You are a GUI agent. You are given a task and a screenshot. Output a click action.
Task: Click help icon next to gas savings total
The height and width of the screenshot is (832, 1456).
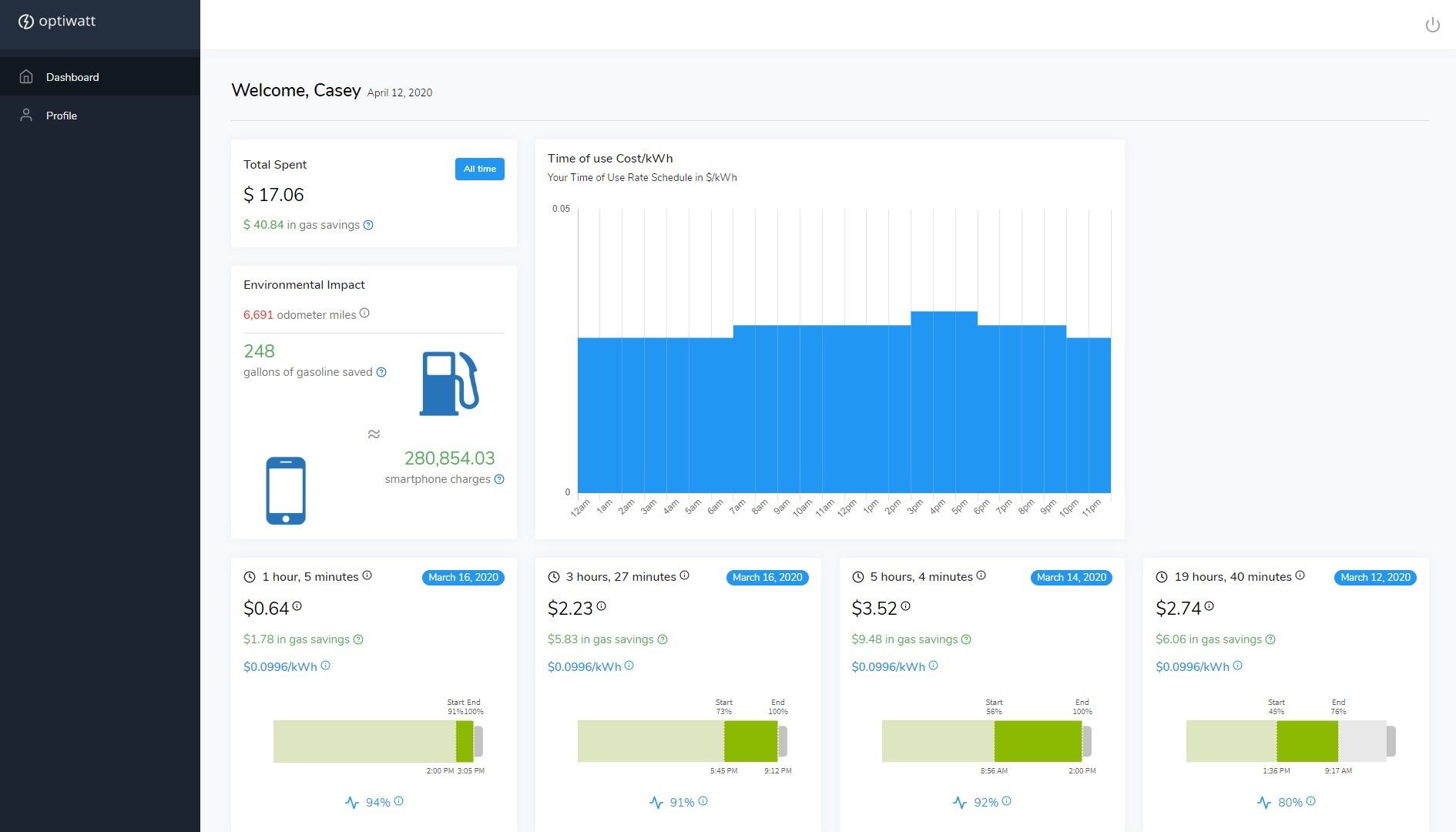(368, 225)
